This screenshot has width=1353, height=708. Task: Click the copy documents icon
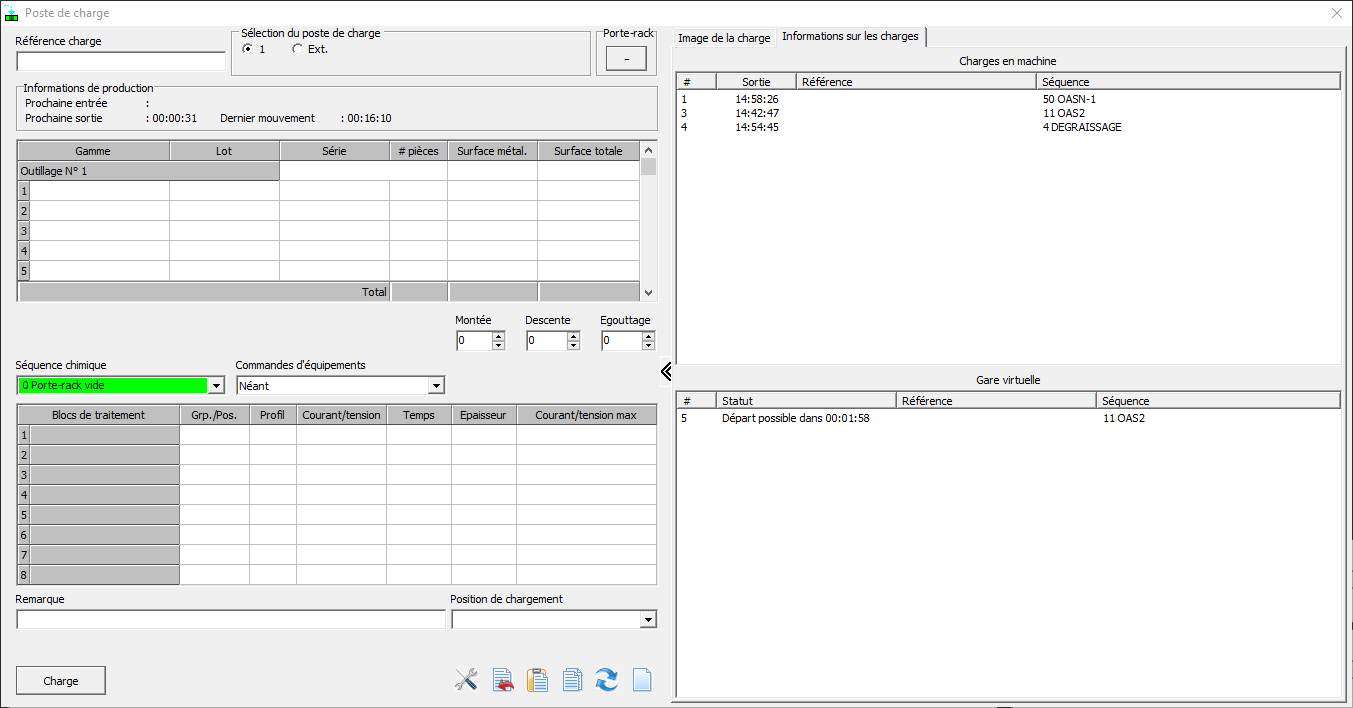[572, 680]
